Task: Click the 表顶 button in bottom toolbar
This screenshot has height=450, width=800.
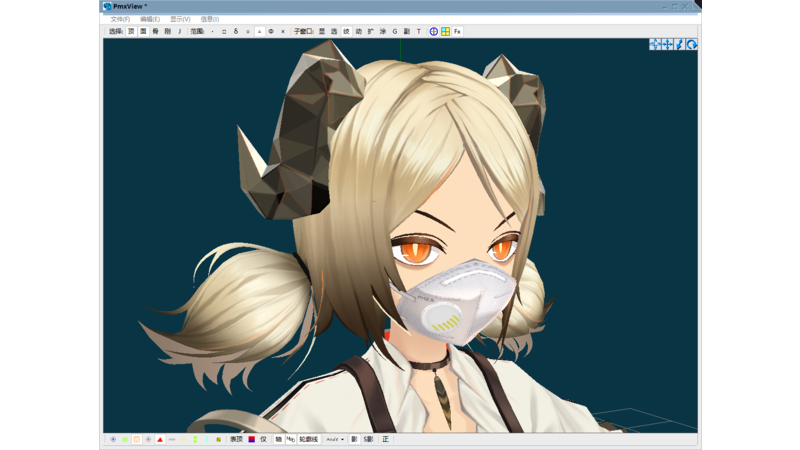Action: pyautogui.click(x=236, y=439)
